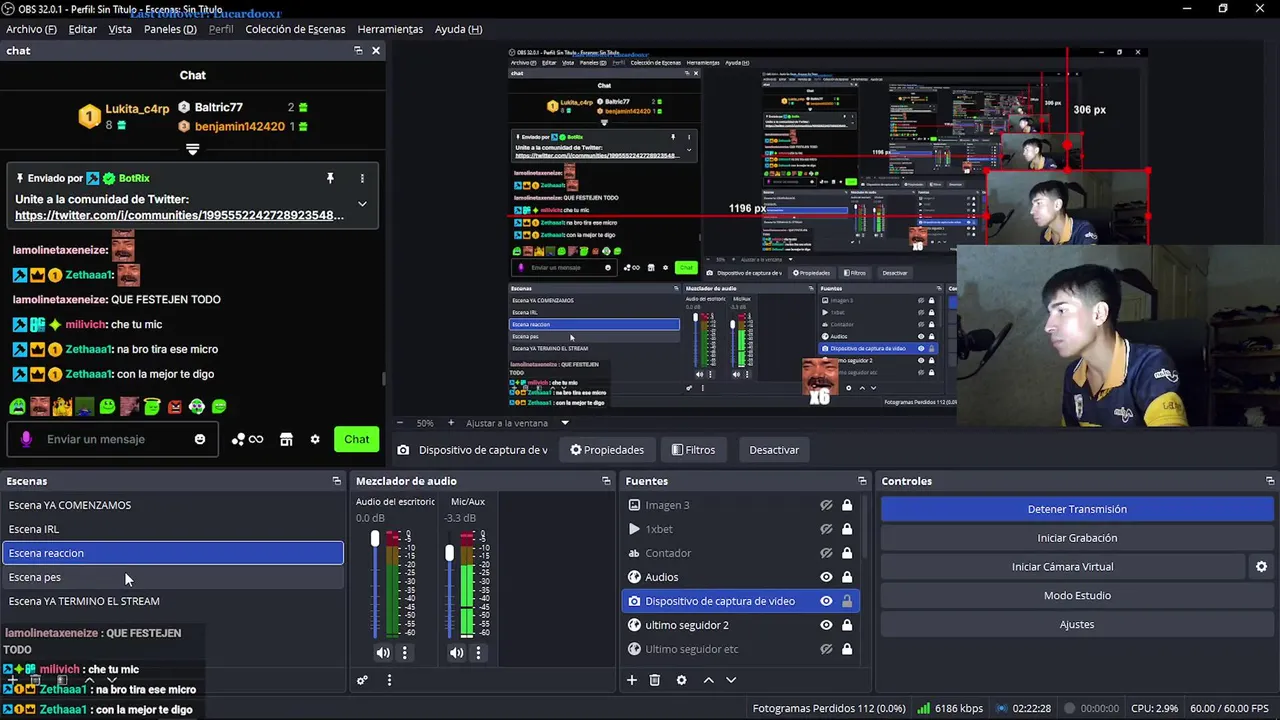Mute the Mic/Aux channel
This screenshot has height=720, width=1280.
coord(456,653)
